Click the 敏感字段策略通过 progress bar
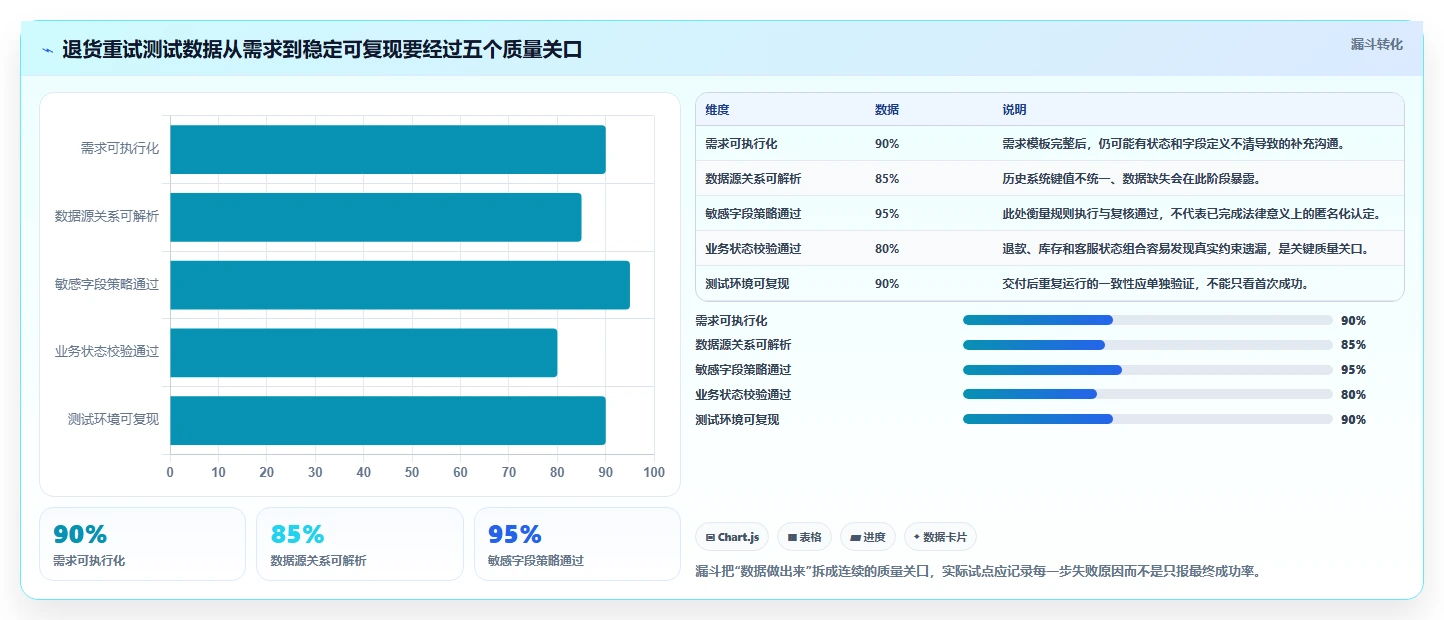The width and height of the screenshot is (1444, 620). click(1148, 370)
